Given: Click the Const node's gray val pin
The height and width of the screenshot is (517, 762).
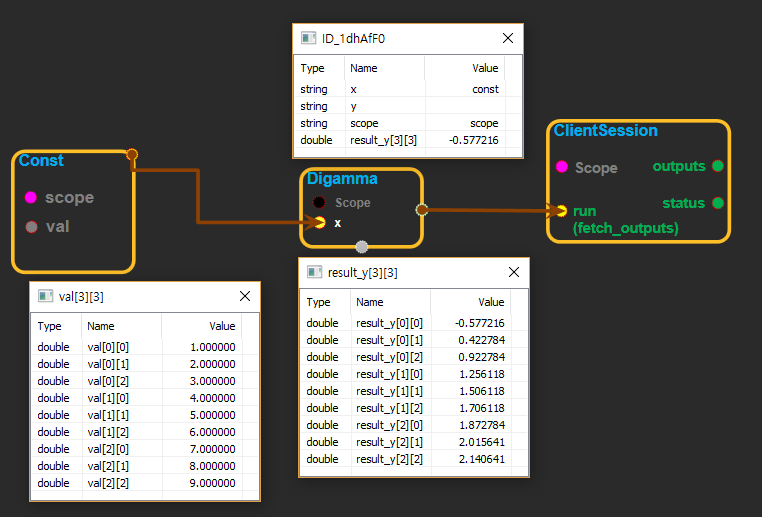Looking at the screenshot, I should (31, 227).
